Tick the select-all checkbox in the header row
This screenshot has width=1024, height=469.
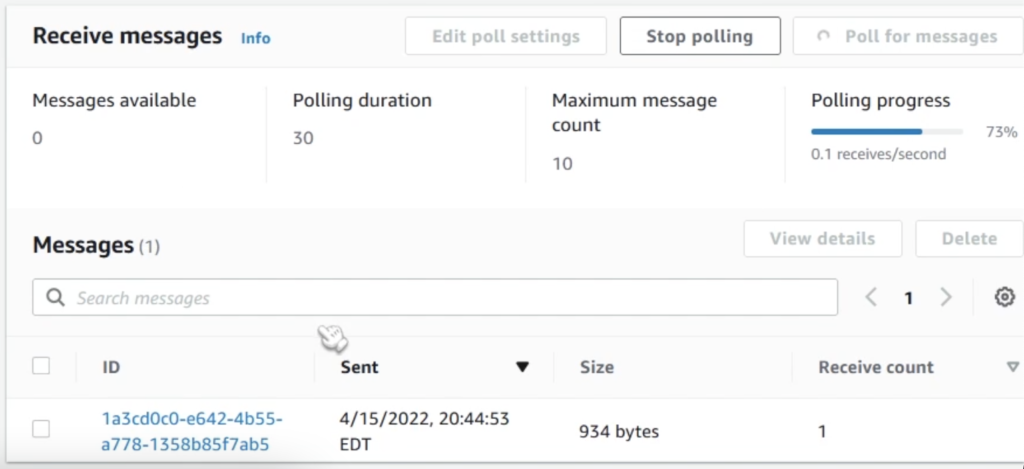tap(41, 366)
